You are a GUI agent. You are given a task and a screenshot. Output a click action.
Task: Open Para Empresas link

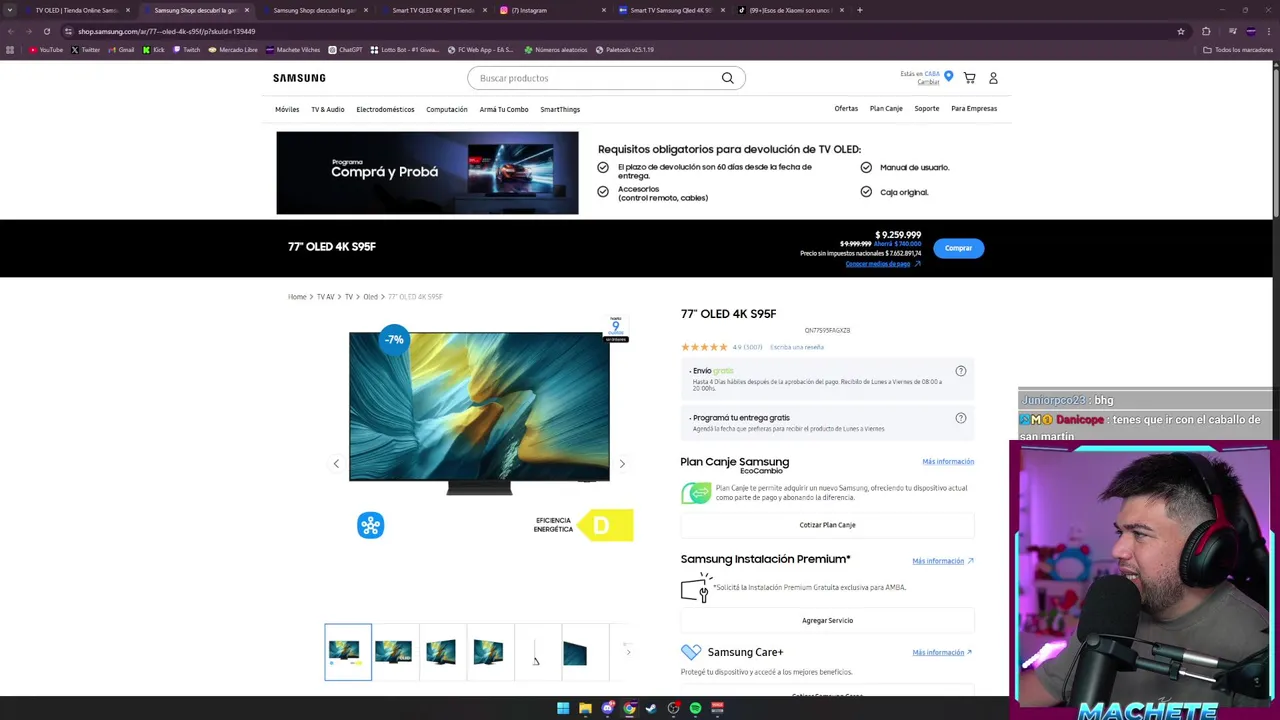(974, 108)
